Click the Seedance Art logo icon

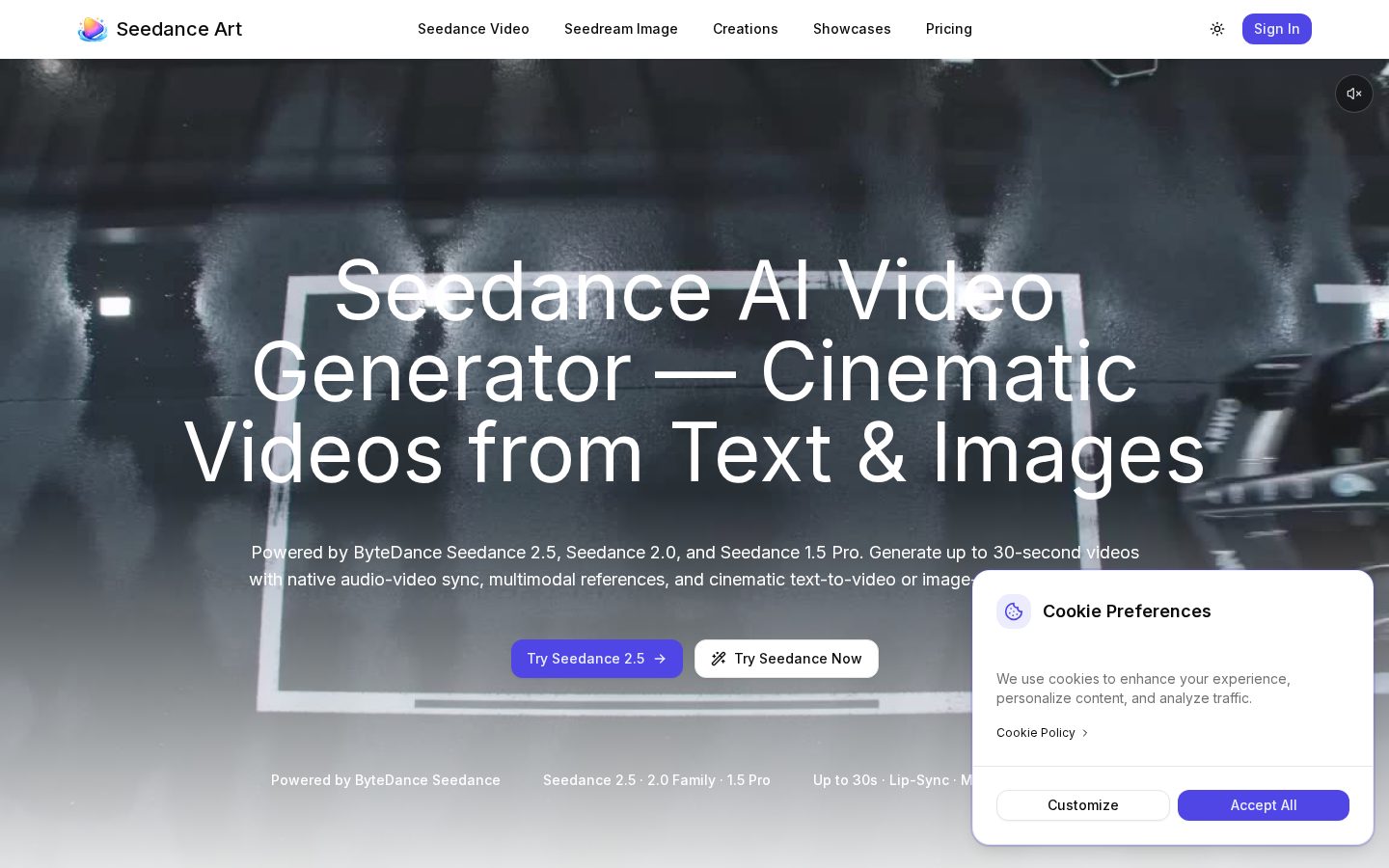pyautogui.click(x=93, y=29)
